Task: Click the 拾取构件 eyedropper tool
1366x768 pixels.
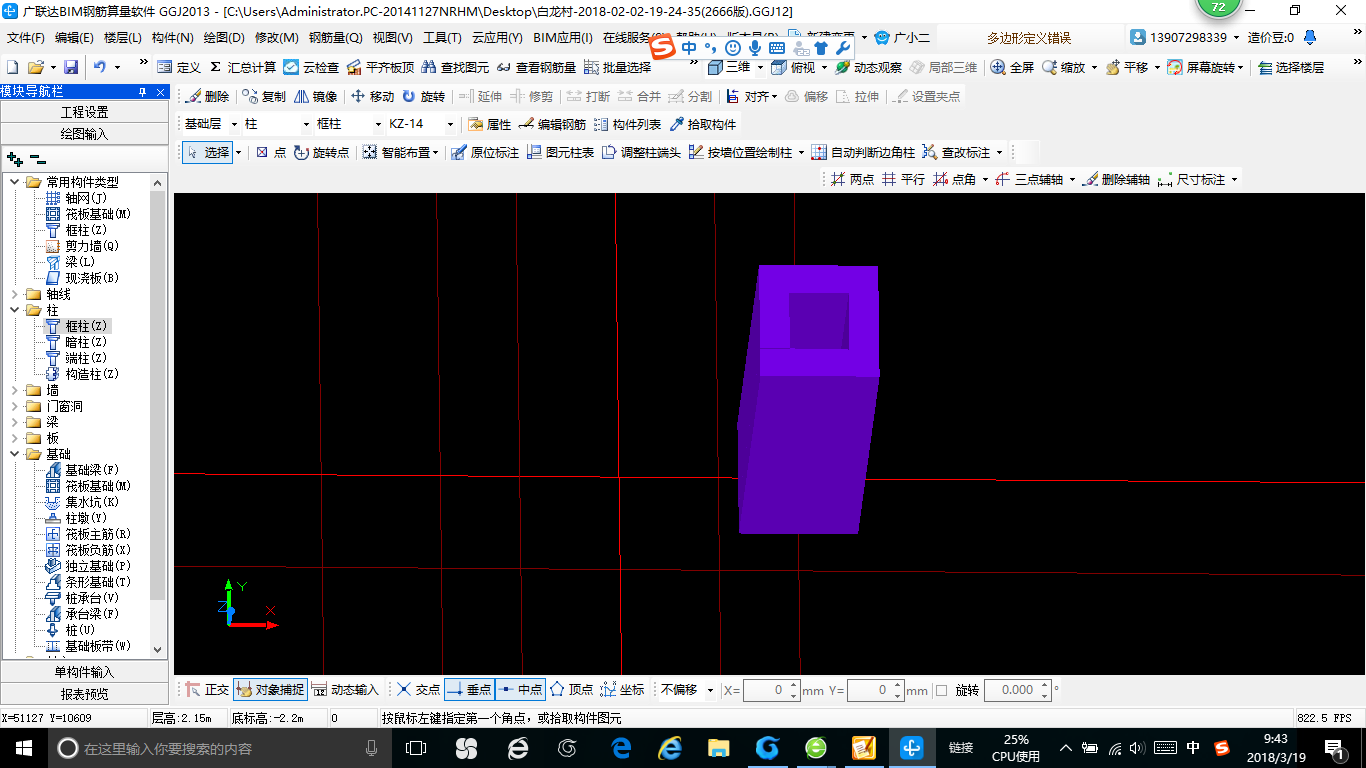Action: click(702, 124)
